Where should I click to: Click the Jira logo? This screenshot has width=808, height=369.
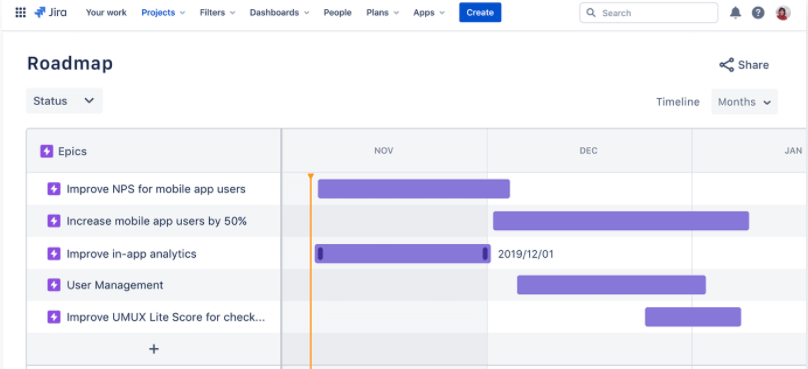(50, 13)
